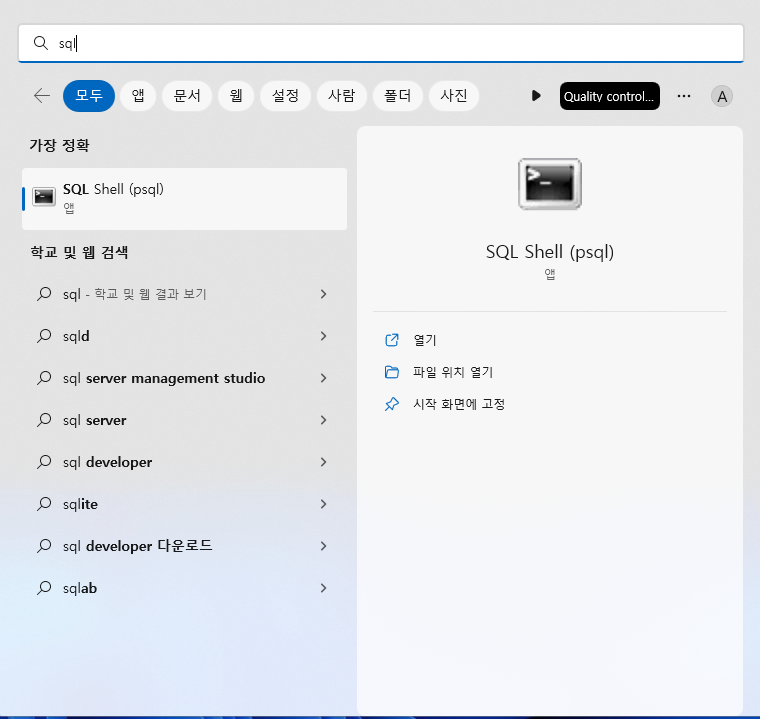Expand chevron for 'sql - 학교 및 웹 결과 보기'
The width and height of the screenshot is (760, 719).
tap(323, 294)
